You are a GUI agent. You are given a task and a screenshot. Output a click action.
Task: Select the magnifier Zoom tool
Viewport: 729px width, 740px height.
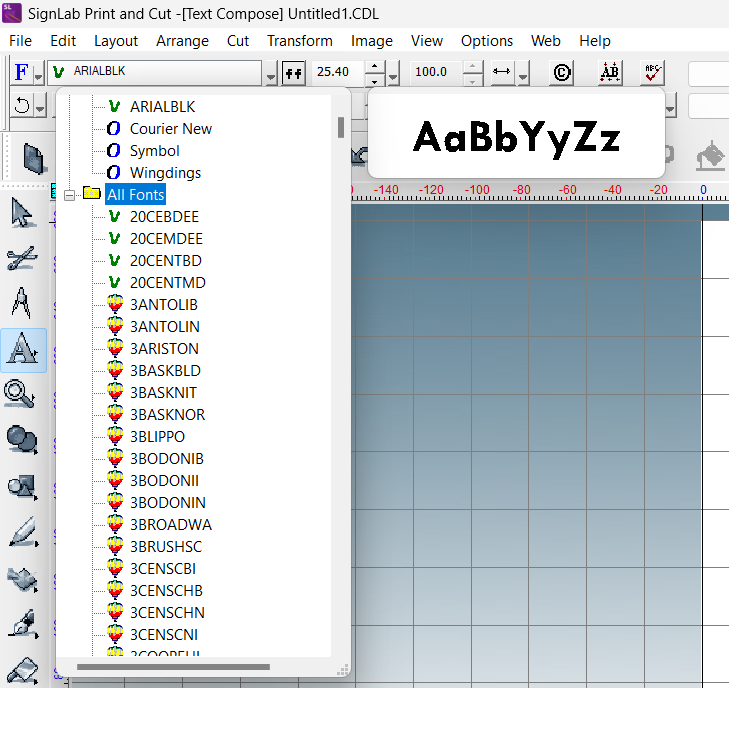click(19, 394)
